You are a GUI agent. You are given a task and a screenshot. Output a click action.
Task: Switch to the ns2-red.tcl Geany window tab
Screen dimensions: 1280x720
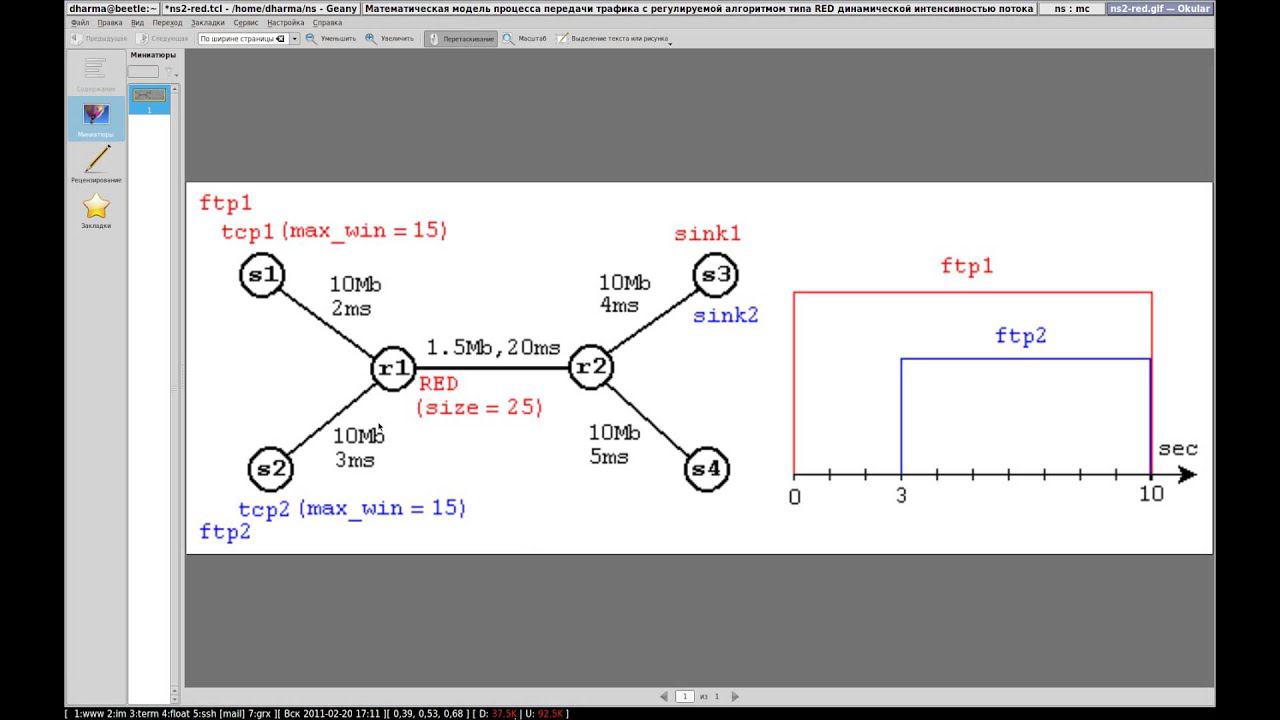coord(259,8)
